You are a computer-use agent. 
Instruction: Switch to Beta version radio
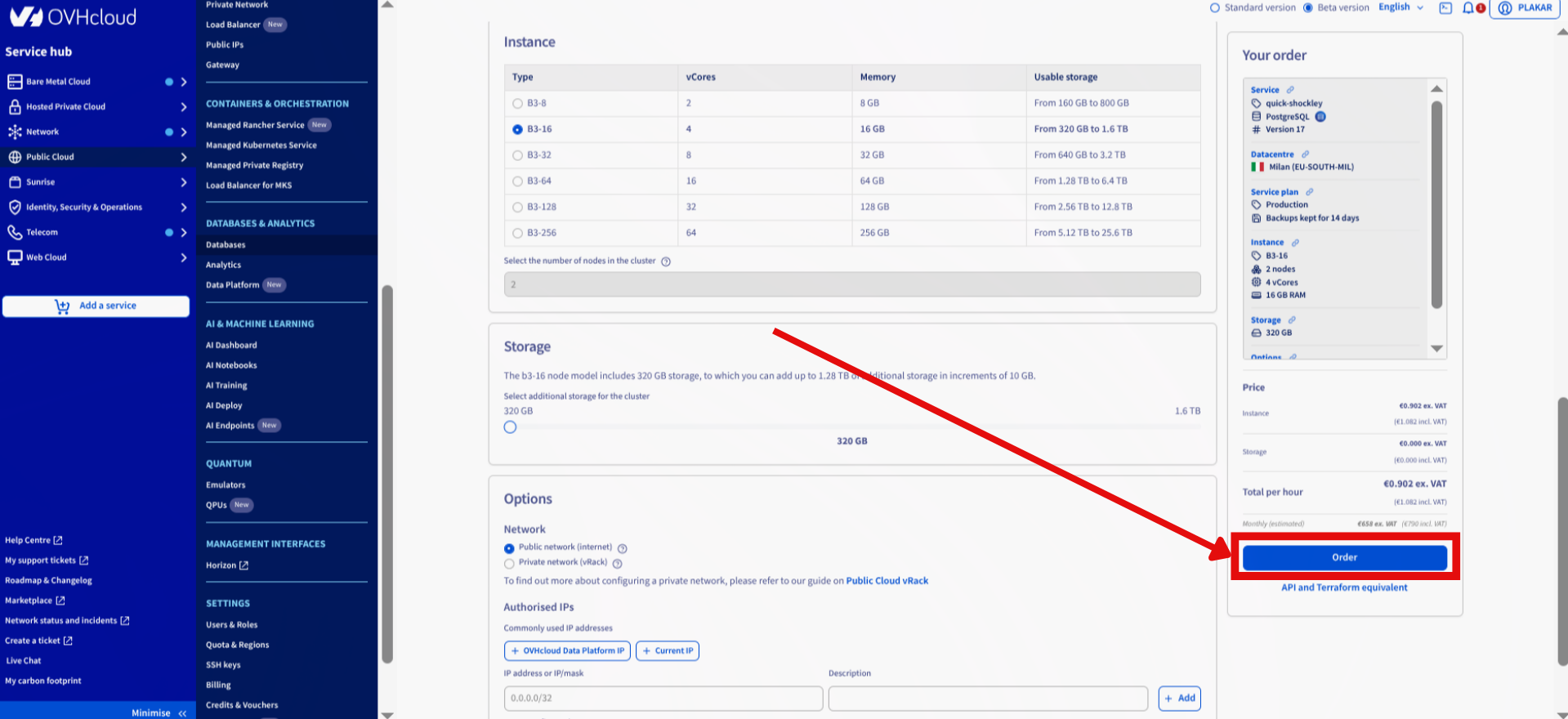click(1308, 8)
